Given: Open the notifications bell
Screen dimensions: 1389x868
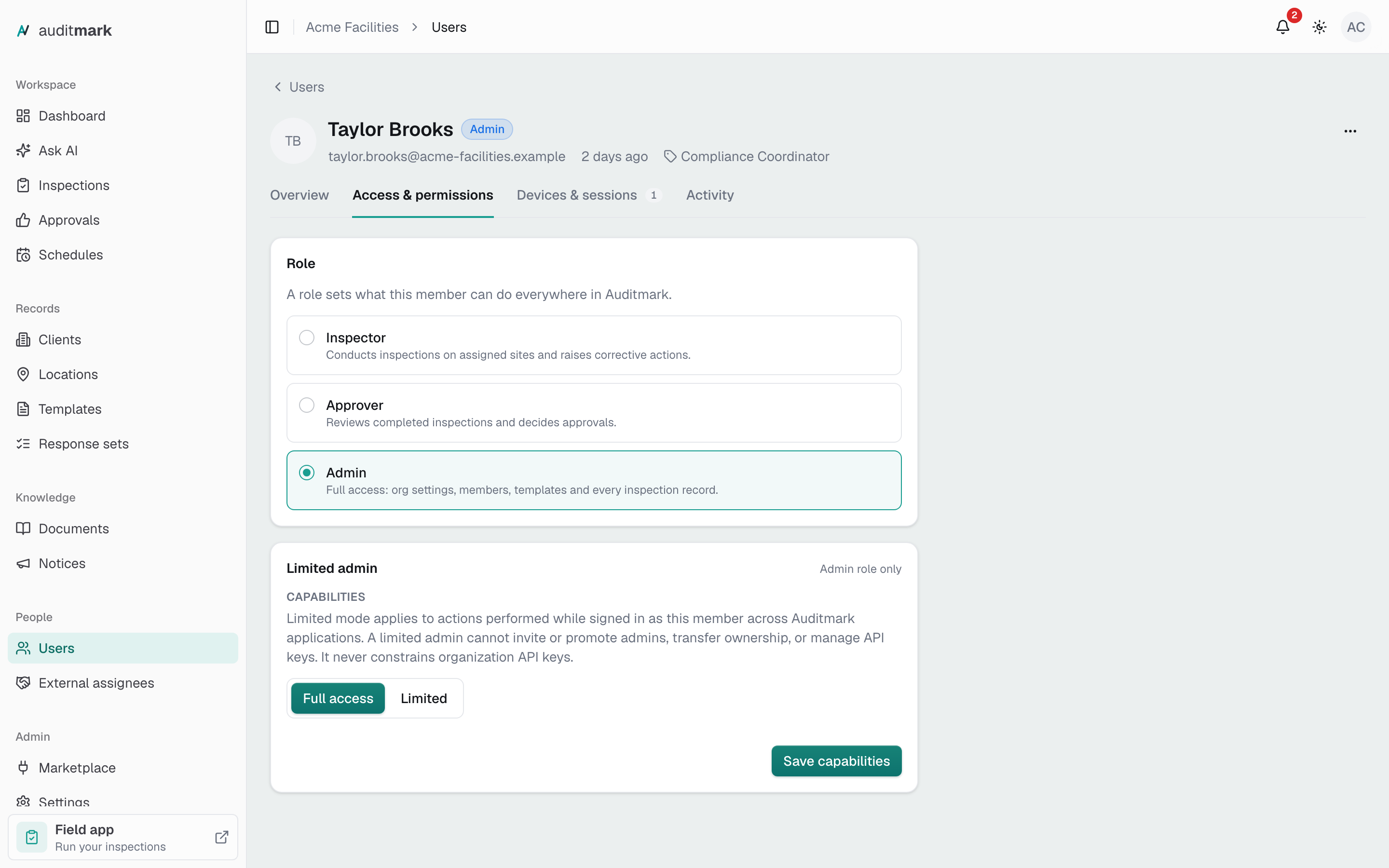Looking at the screenshot, I should (x=1283, y=27).
